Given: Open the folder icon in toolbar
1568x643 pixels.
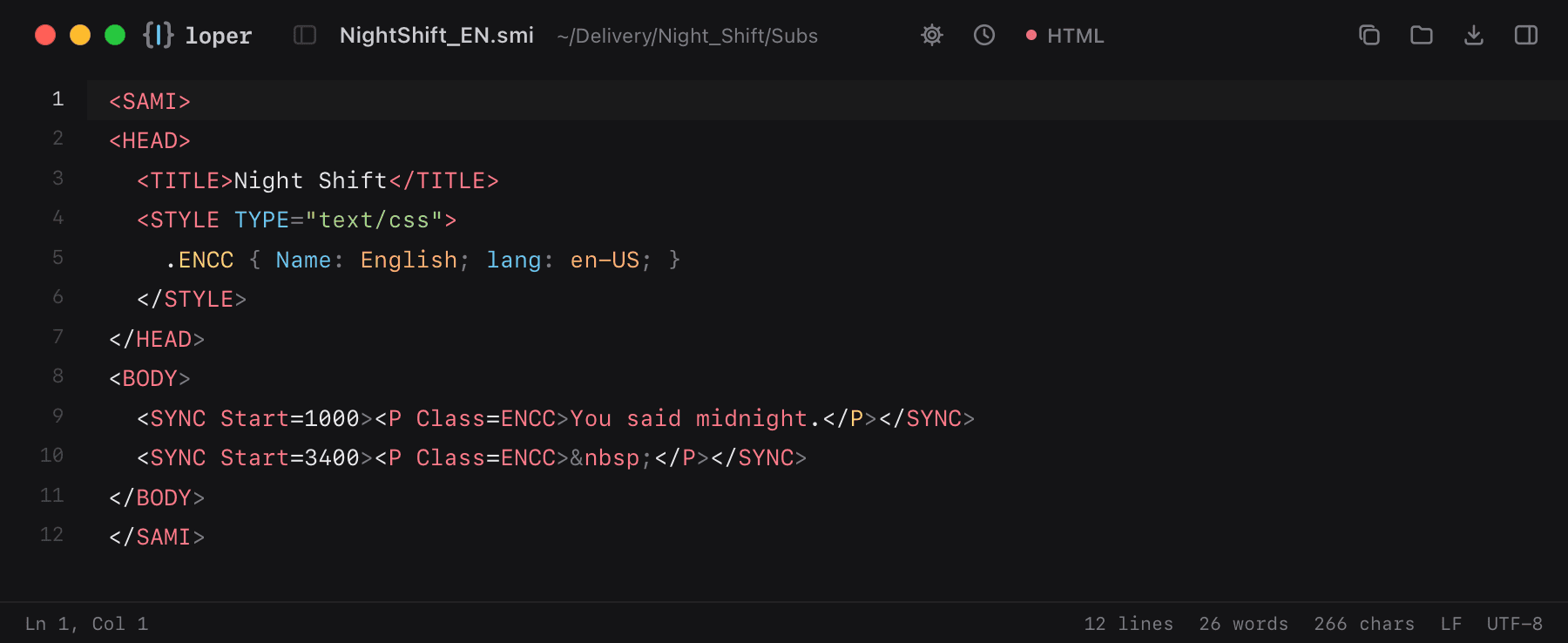Looking at the screenshot, I should (x=1422, y=35).
